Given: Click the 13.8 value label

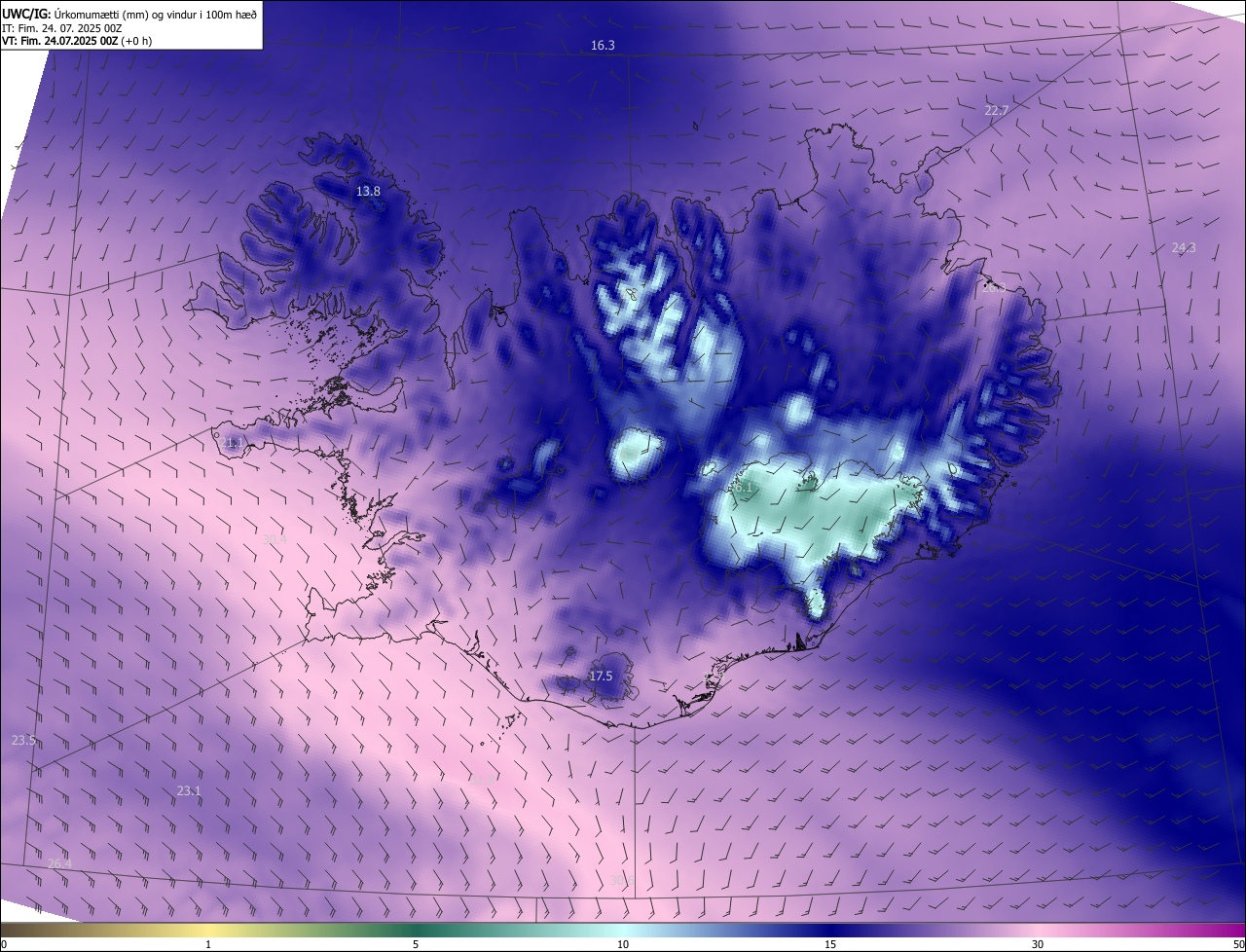Looking at the screenshot, I should pyautogui.click(x=368, y=192).
